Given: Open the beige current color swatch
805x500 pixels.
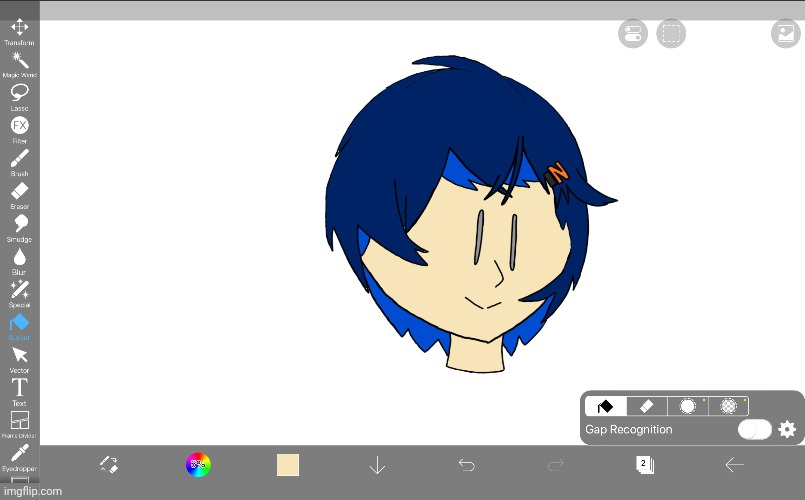Looking at the screenshot, I should pos(288,464).
